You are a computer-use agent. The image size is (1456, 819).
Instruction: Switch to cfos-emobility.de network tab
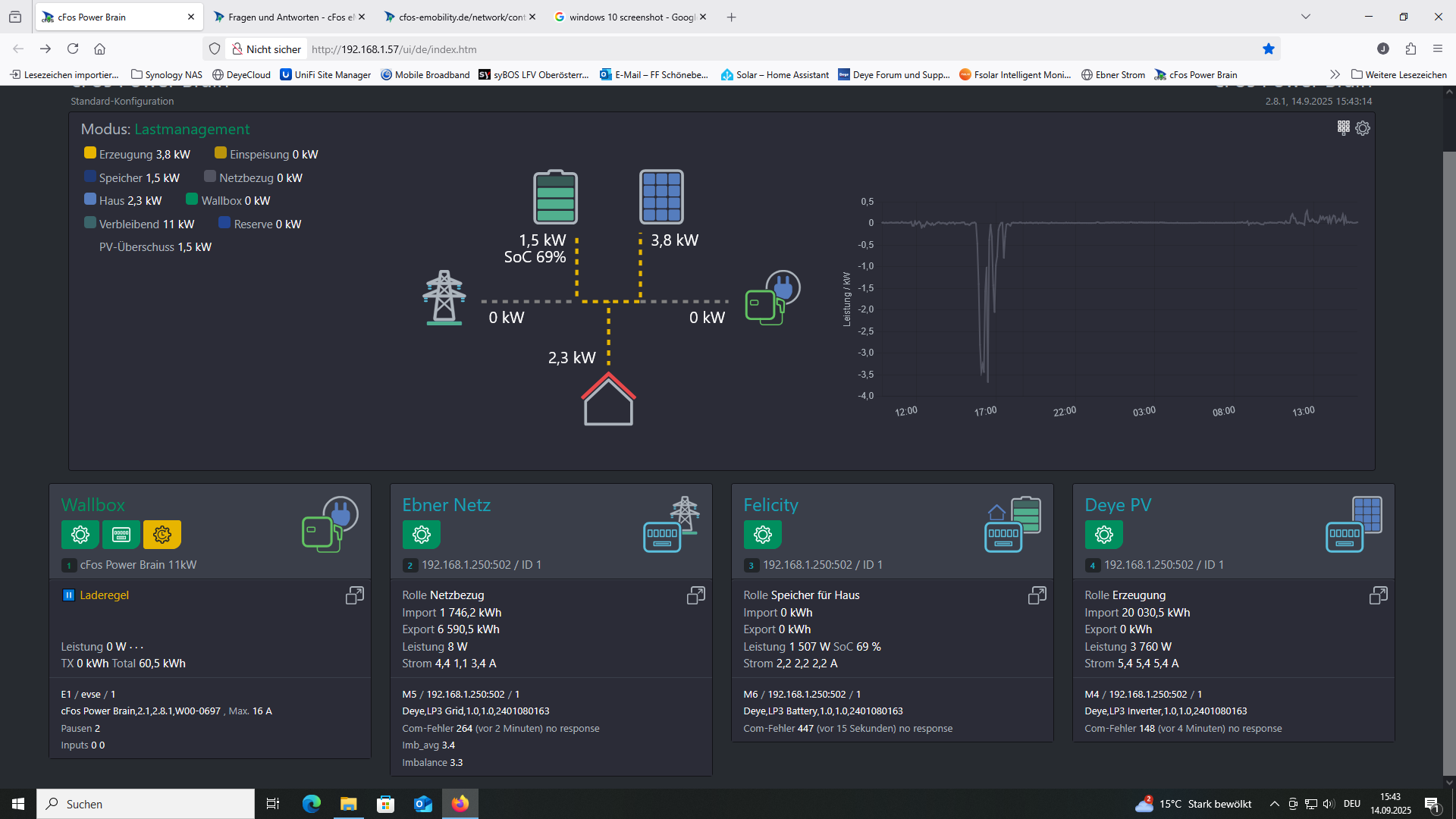pyautogui.click(x=460, y=17)
